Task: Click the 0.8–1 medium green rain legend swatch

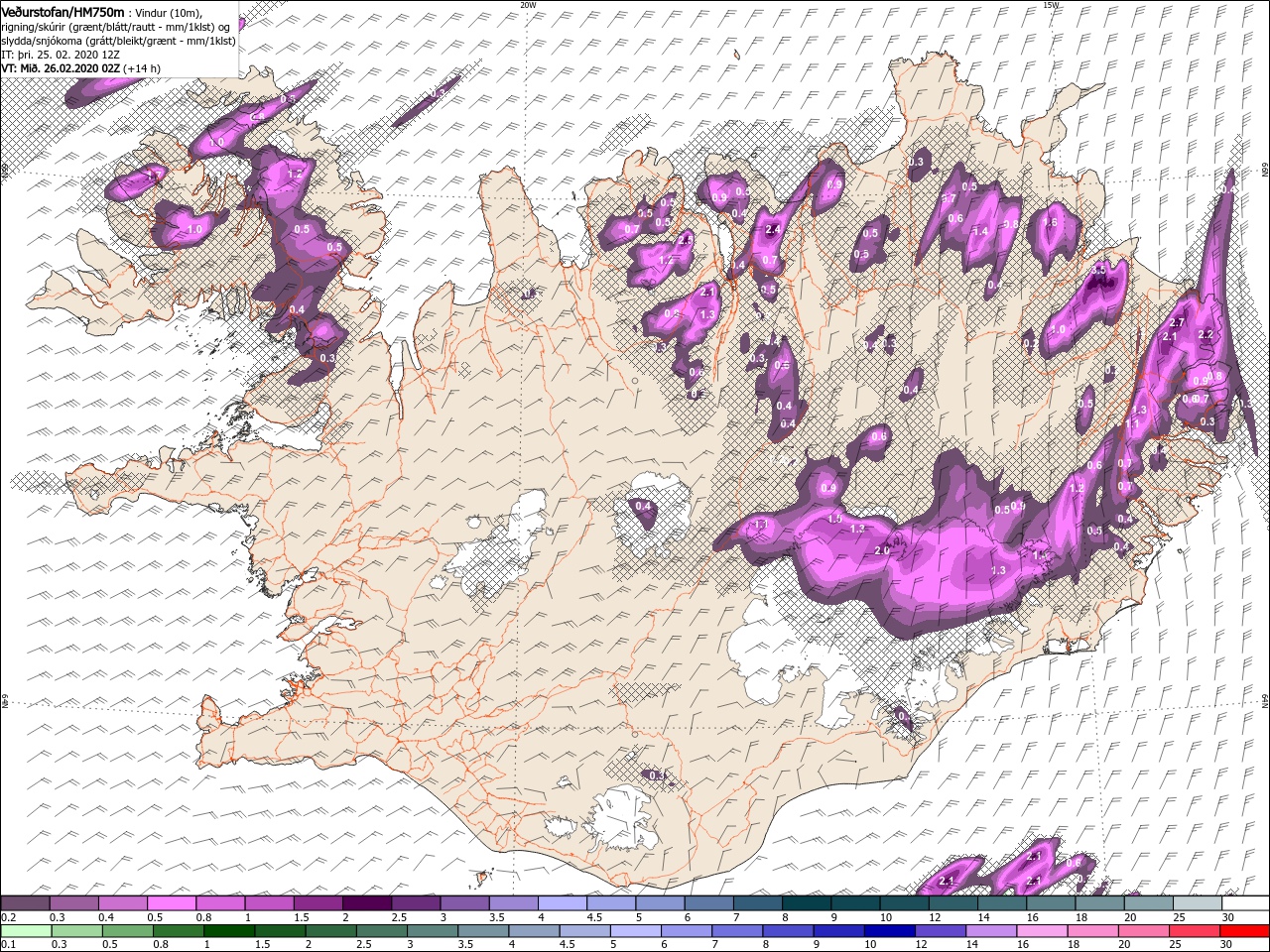Action: [x=178, y=931]
